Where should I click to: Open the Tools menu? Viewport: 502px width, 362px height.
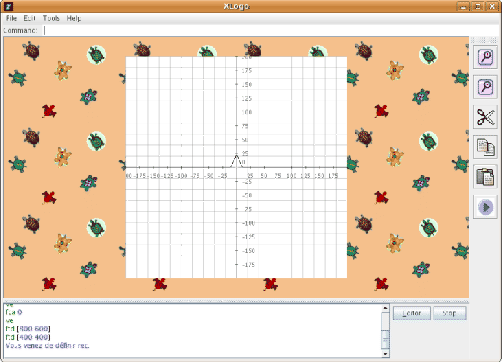tap(51, 18)
